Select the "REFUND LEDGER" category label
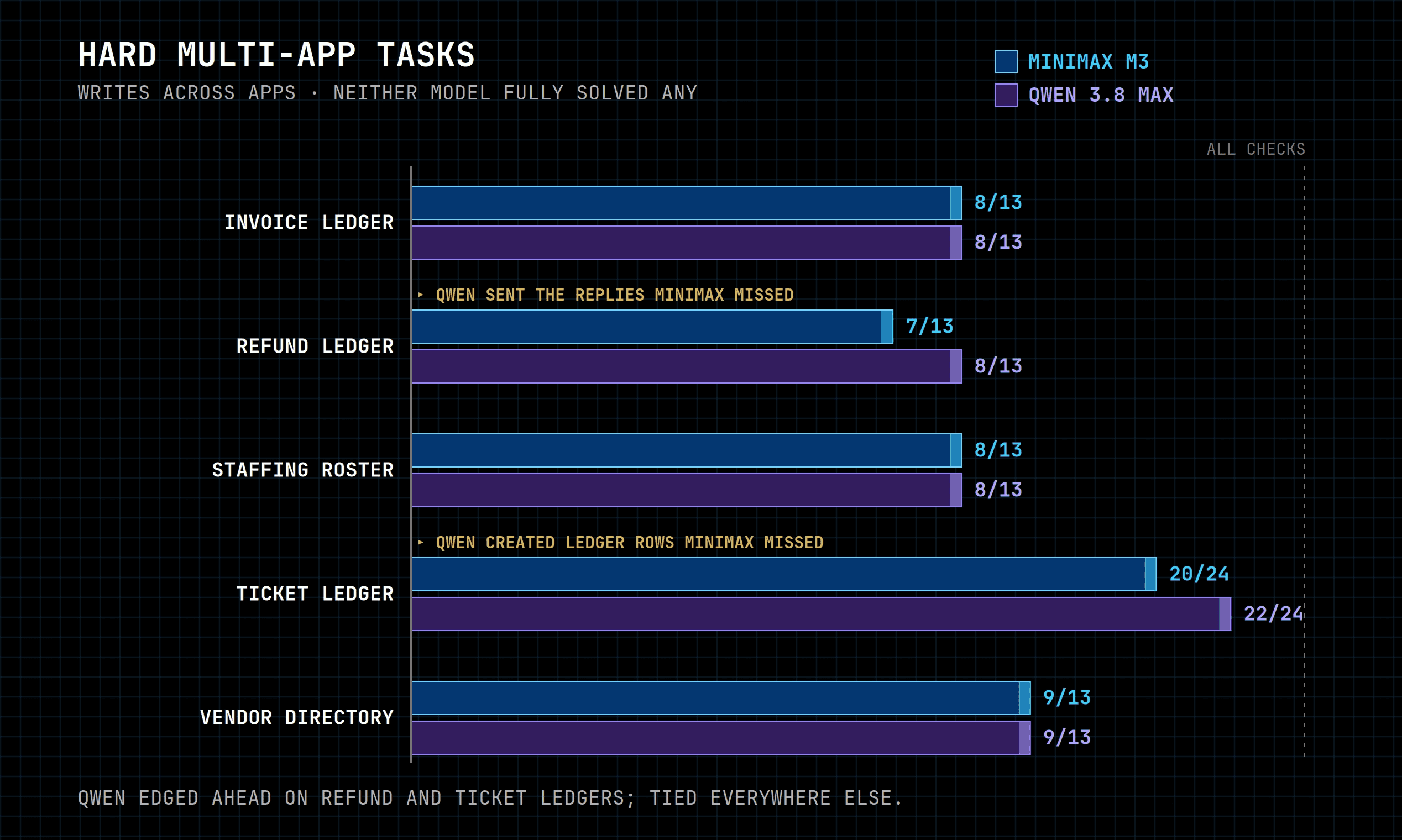1402x840 pixels. [315, 347]
